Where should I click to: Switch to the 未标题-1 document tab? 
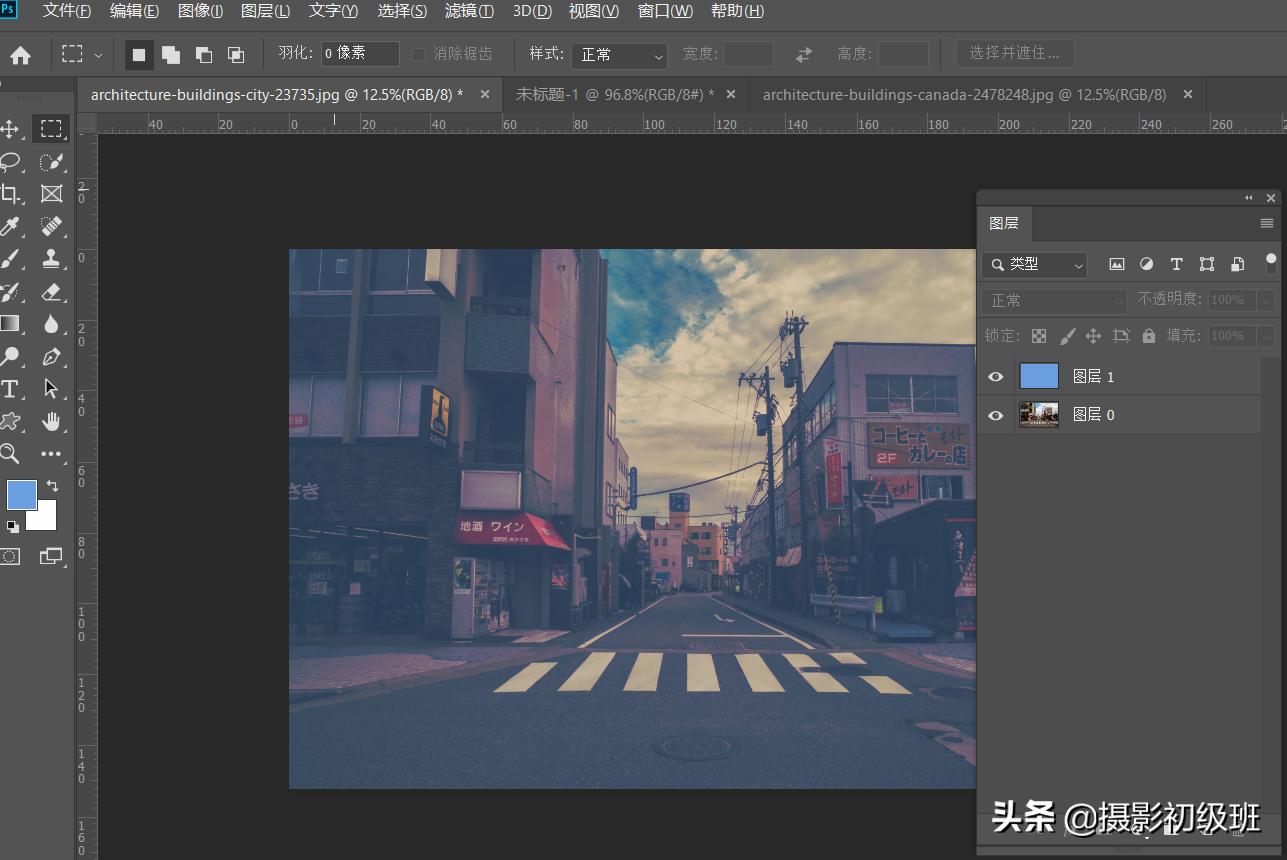(x=614, y=95)
